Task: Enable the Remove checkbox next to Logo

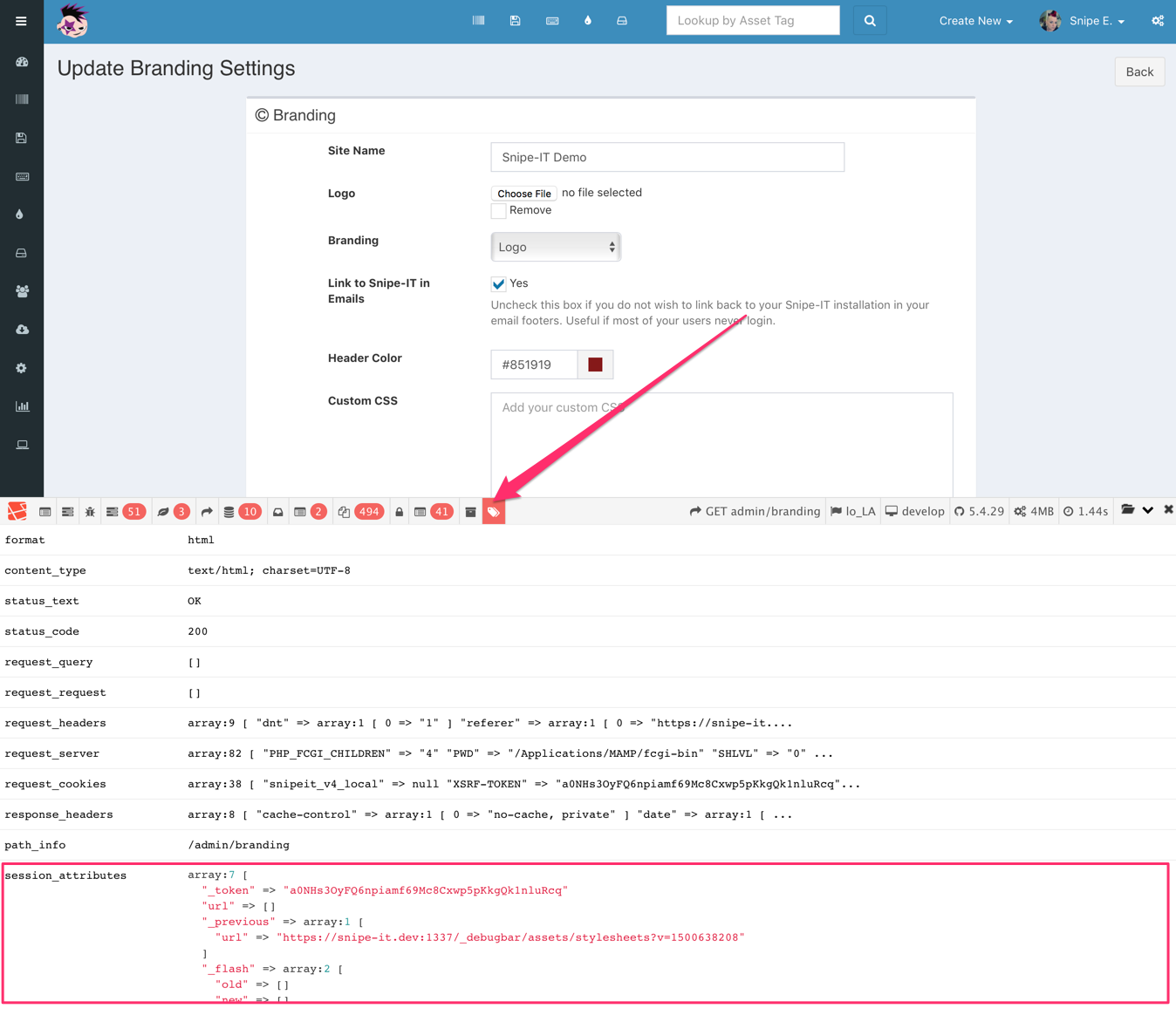Action: tap(498, 210)
